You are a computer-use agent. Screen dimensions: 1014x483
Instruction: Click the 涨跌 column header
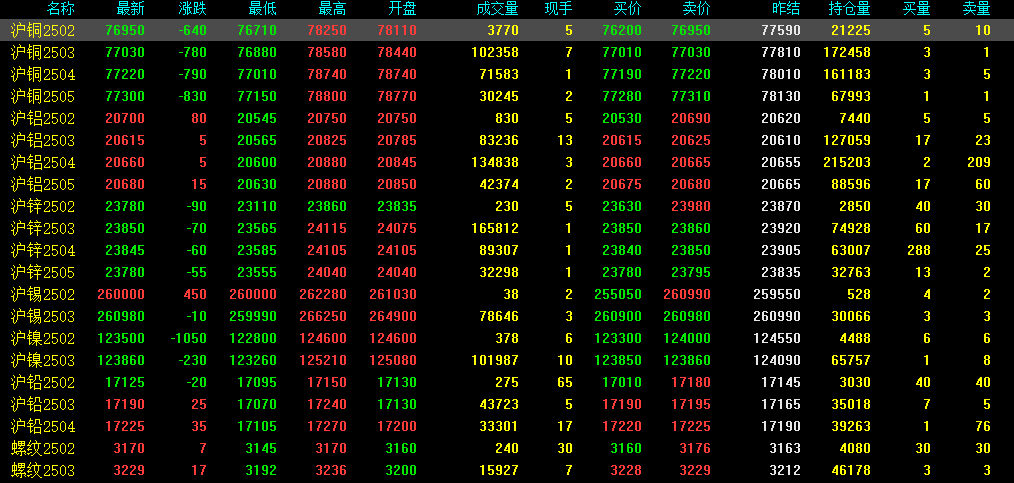coord(193,8)
